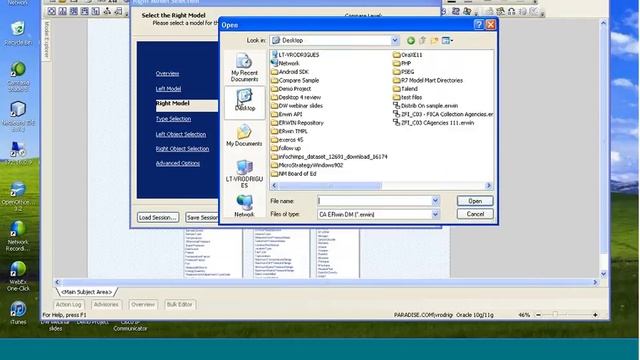Zoom out with minus button
640x360 pixels.
click(x=538, y=315)
